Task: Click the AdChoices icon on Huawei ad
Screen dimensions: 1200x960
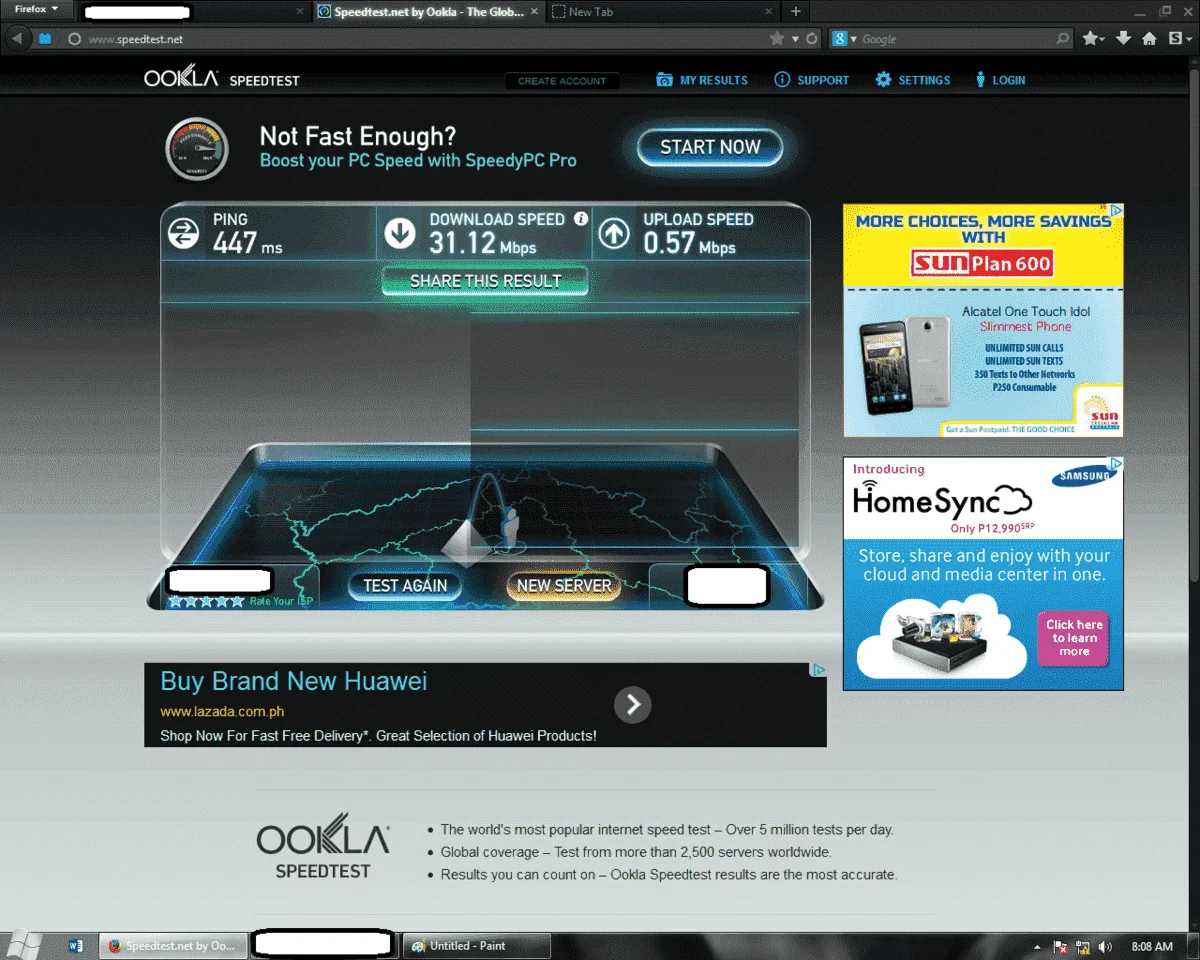Action: pyautogui.click(x=818, y=670)
